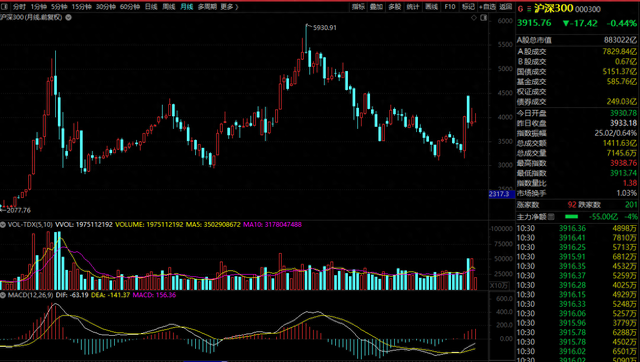Click the 主力净额 green bar indicator
The height and width of the screenshot is (362, 640).
click(x=571, y=217)
